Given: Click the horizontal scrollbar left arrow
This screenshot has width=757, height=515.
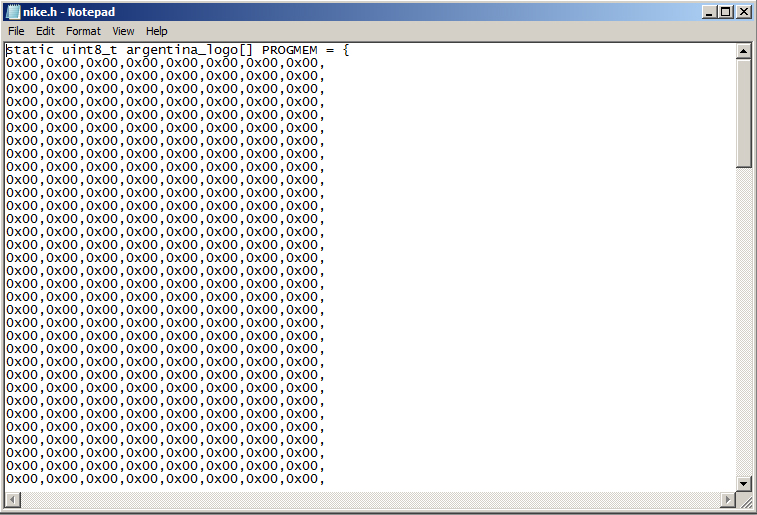Looking at the screenshot, I should [13, 500].
